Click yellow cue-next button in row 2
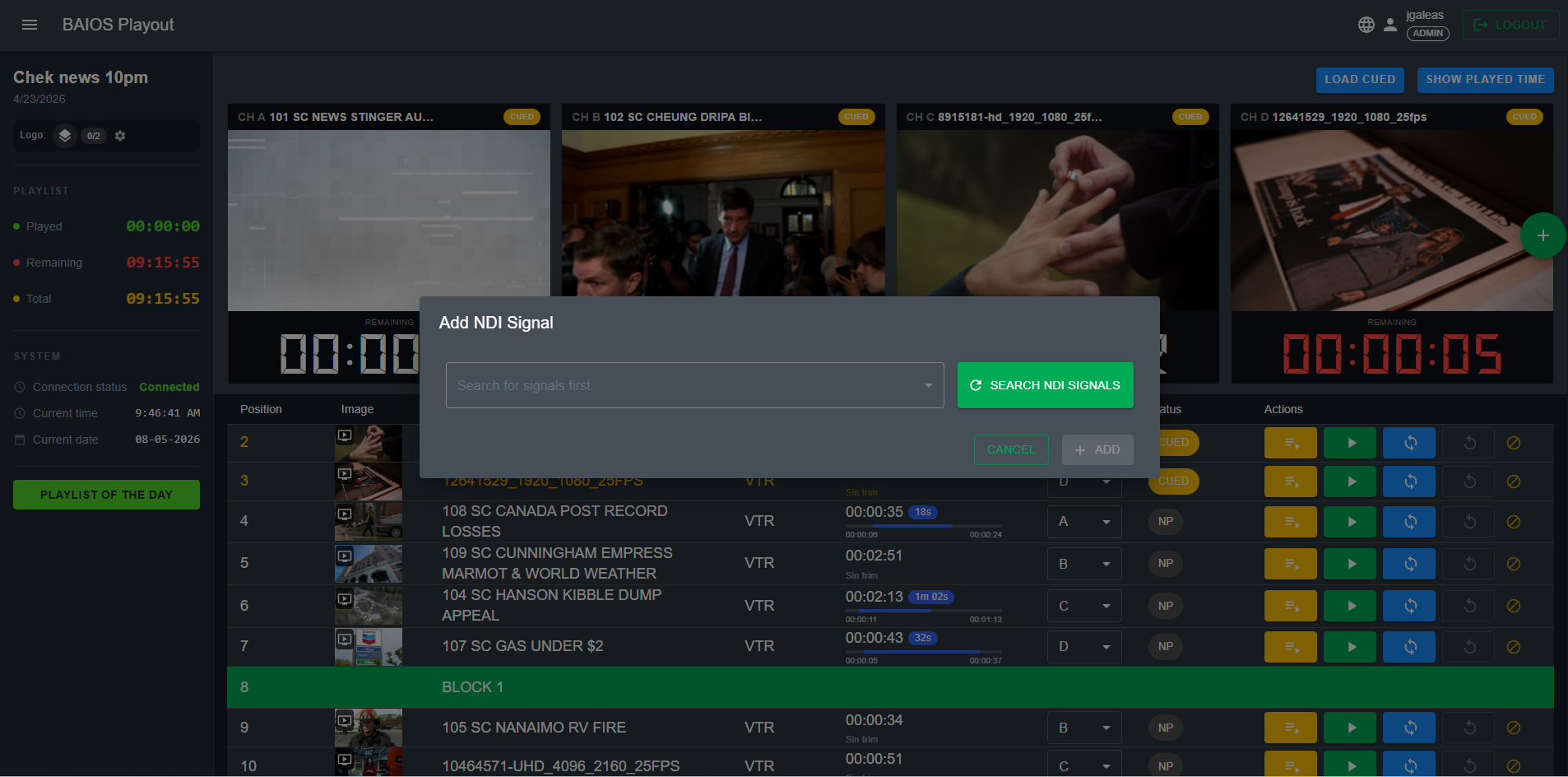Image resolution: width=1568 pixels, height=777 pixels. [1291, 443]
